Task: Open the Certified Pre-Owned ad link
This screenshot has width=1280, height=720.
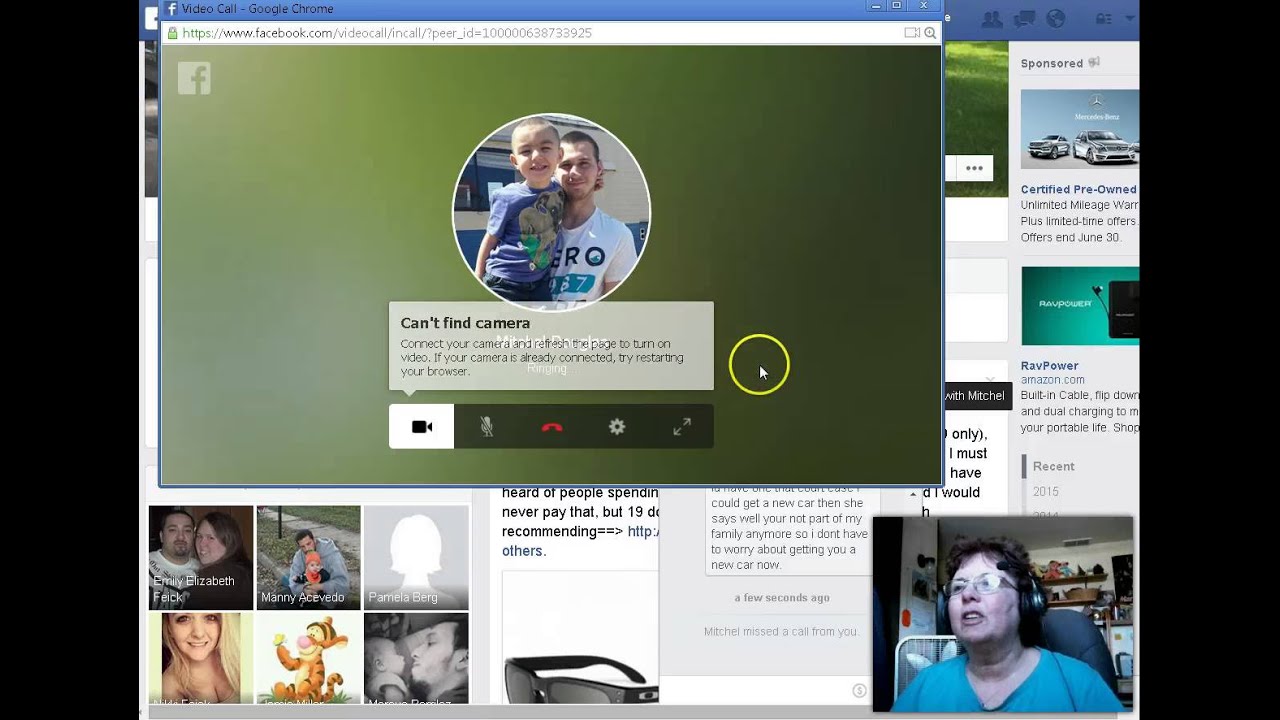Action: pyautogui.click(x=1079, y=189)
